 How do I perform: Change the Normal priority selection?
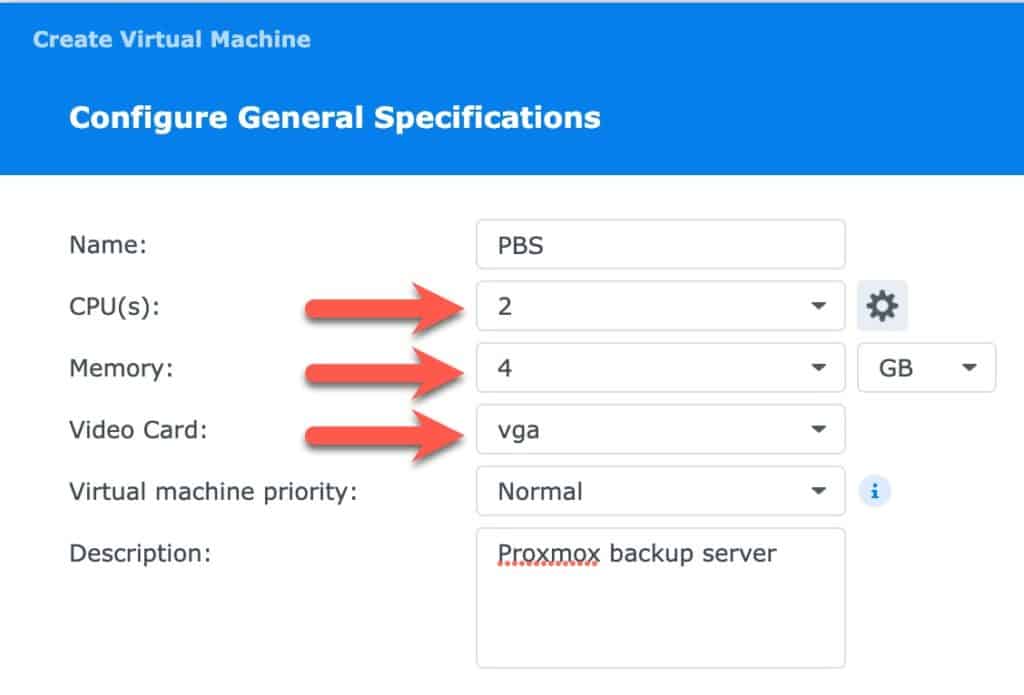click(x=661, y=491)
